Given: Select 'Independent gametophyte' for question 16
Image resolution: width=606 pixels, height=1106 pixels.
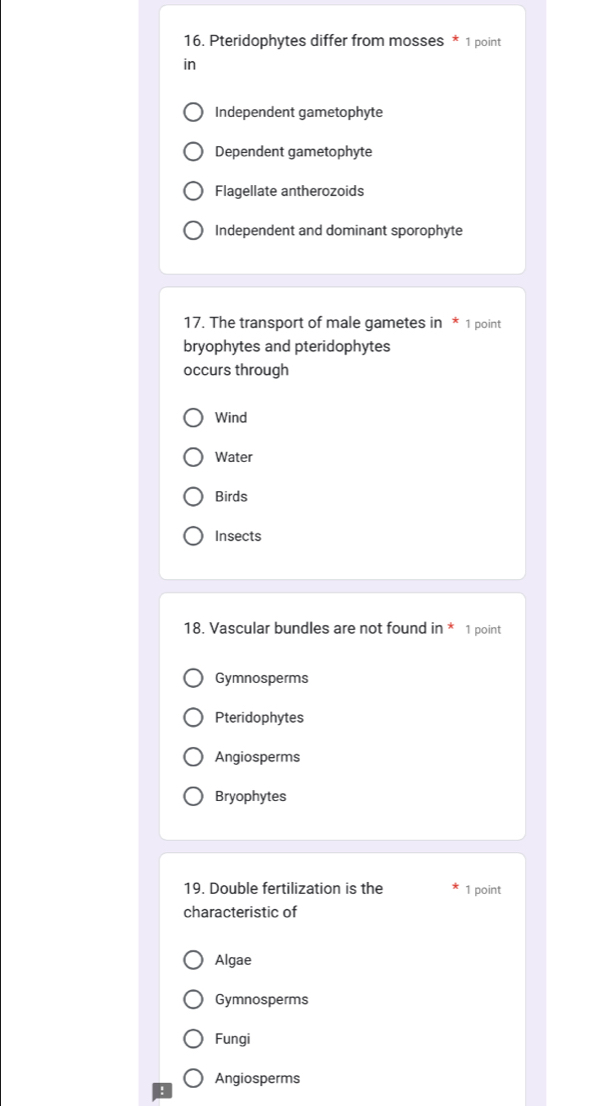Looking at the screenshot, I should (193, 112).
